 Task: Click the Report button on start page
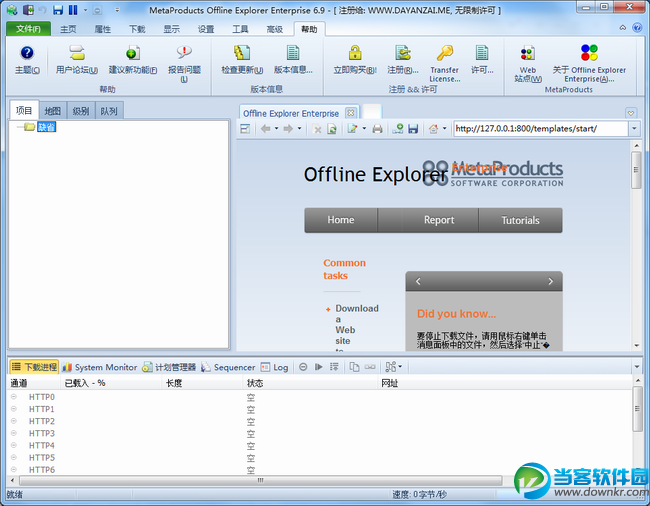tap(438, 220)
